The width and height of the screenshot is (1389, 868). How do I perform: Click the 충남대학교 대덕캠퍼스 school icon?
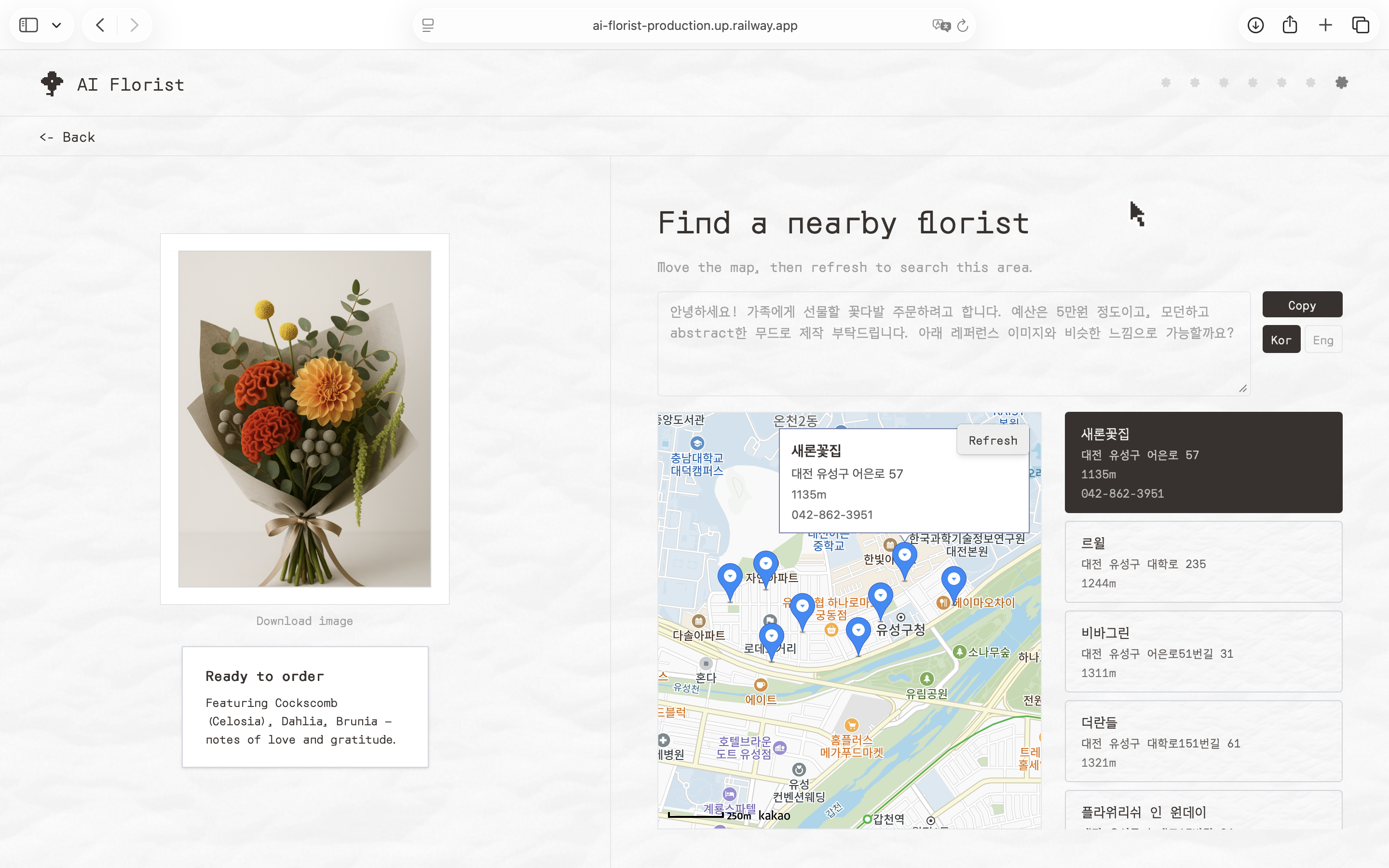(x=697, y=443)
